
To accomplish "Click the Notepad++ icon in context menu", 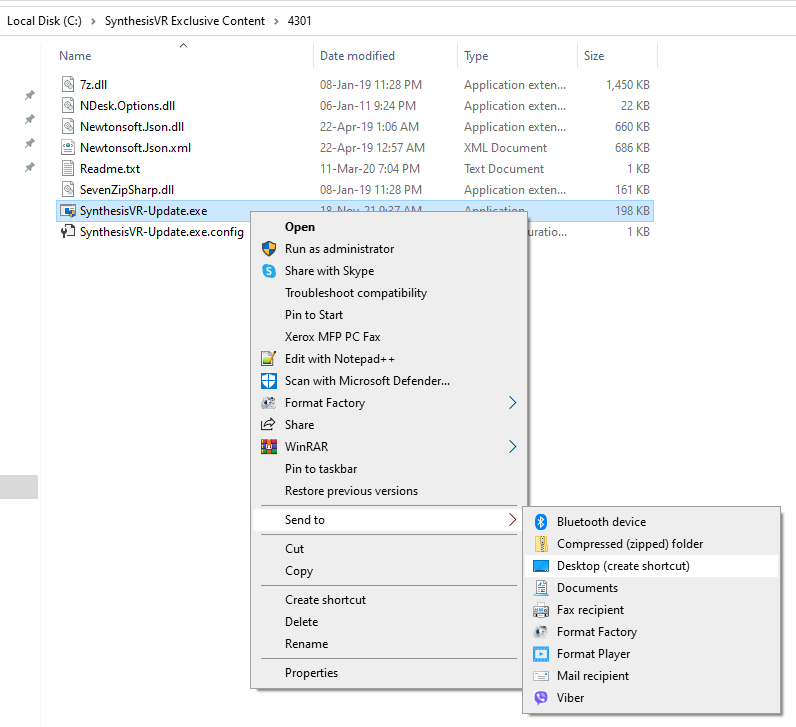I will point(269,358).
